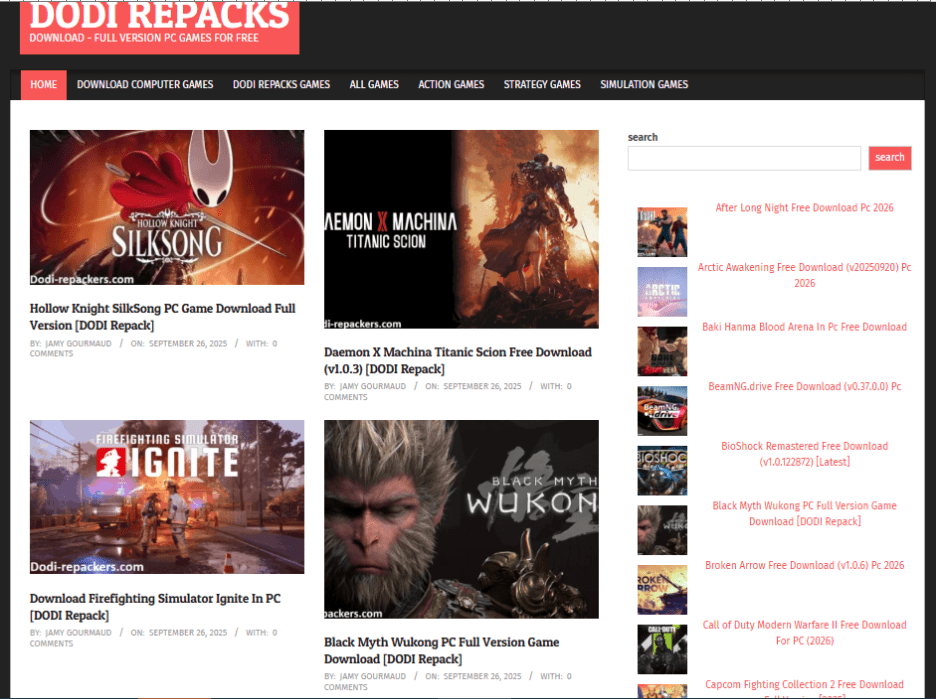
Task: Open Baki Hanma Blood Arena sidebar link
Action: click(x=804, y=327)
